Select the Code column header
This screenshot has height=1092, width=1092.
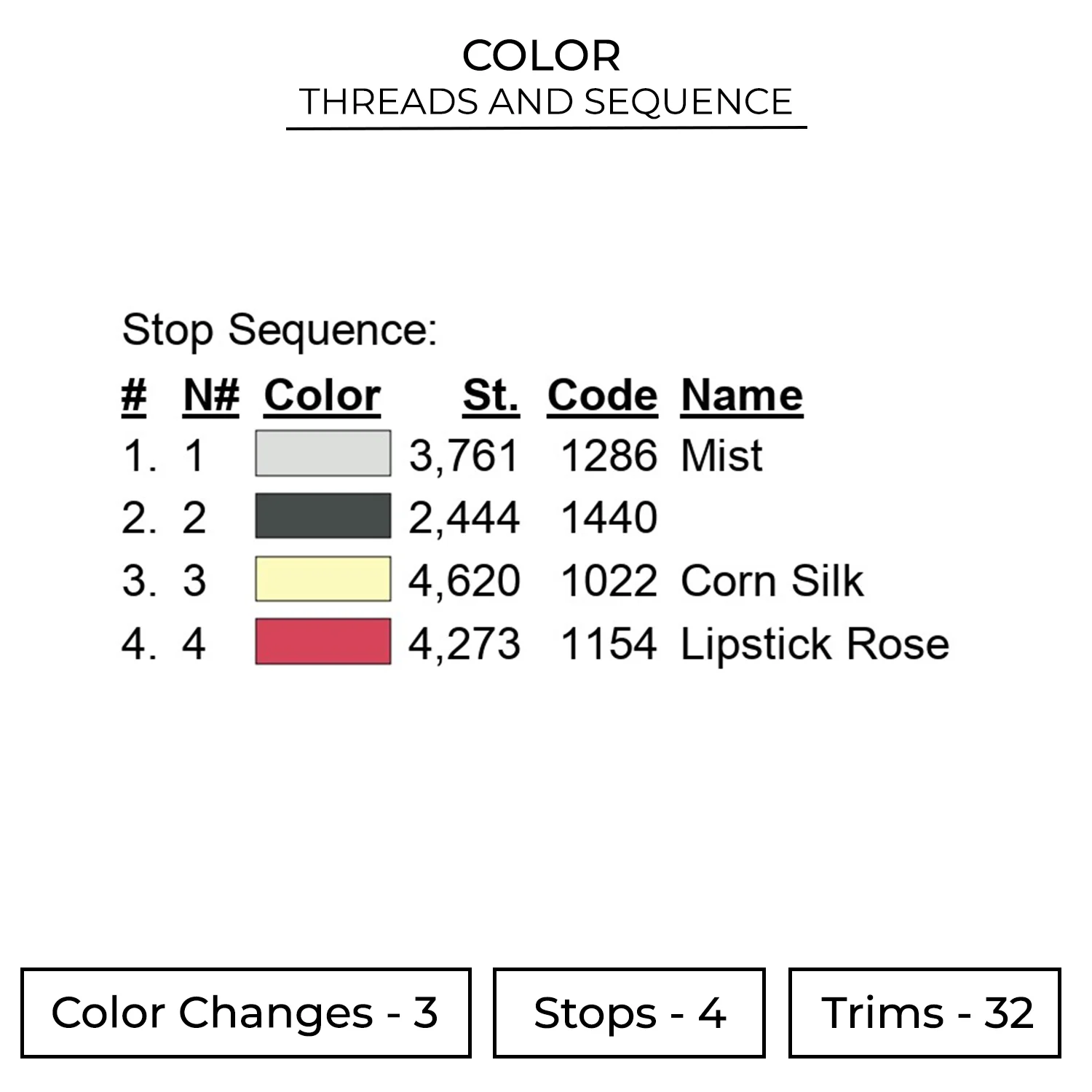[x=602, y=396]
